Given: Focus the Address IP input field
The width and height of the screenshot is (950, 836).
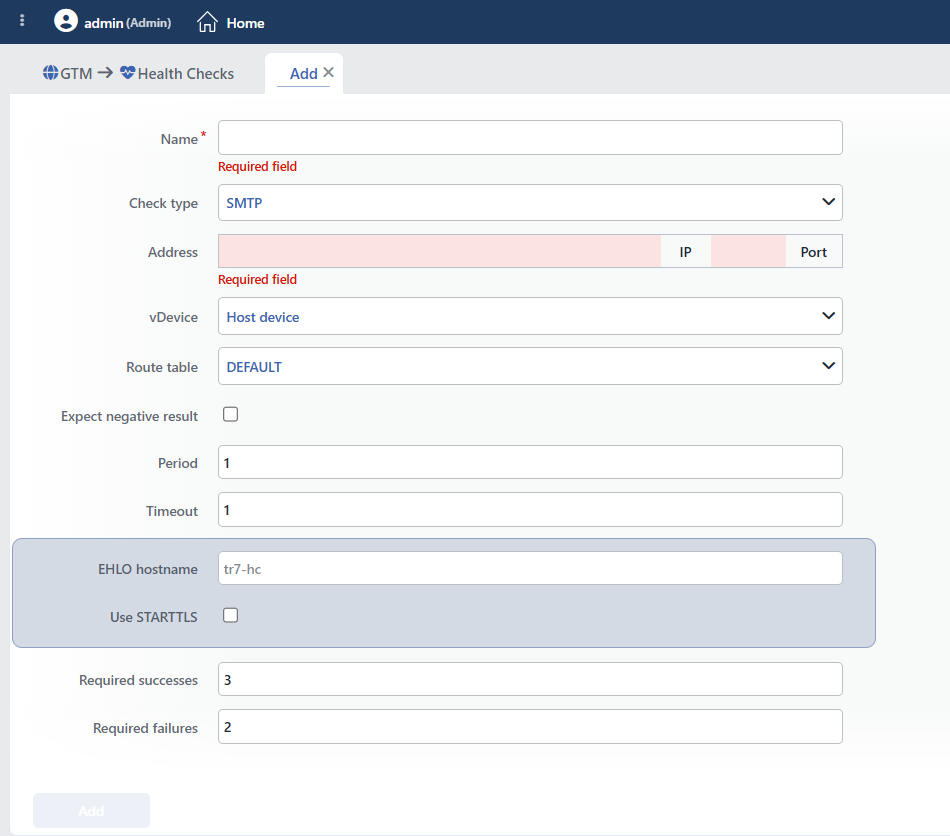Looking at the screenshot, I should (x=439, y=251).
